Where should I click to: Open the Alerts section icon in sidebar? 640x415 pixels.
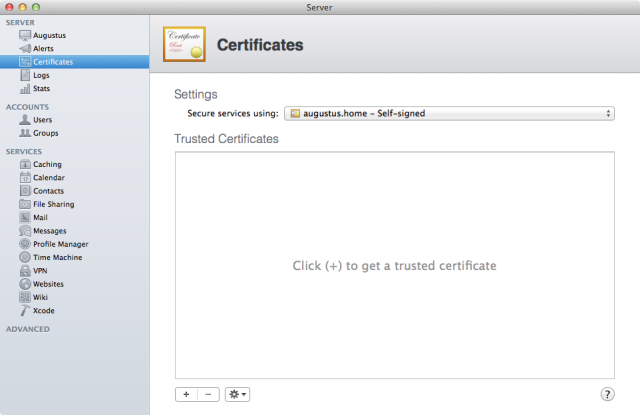tap(25, 48)
